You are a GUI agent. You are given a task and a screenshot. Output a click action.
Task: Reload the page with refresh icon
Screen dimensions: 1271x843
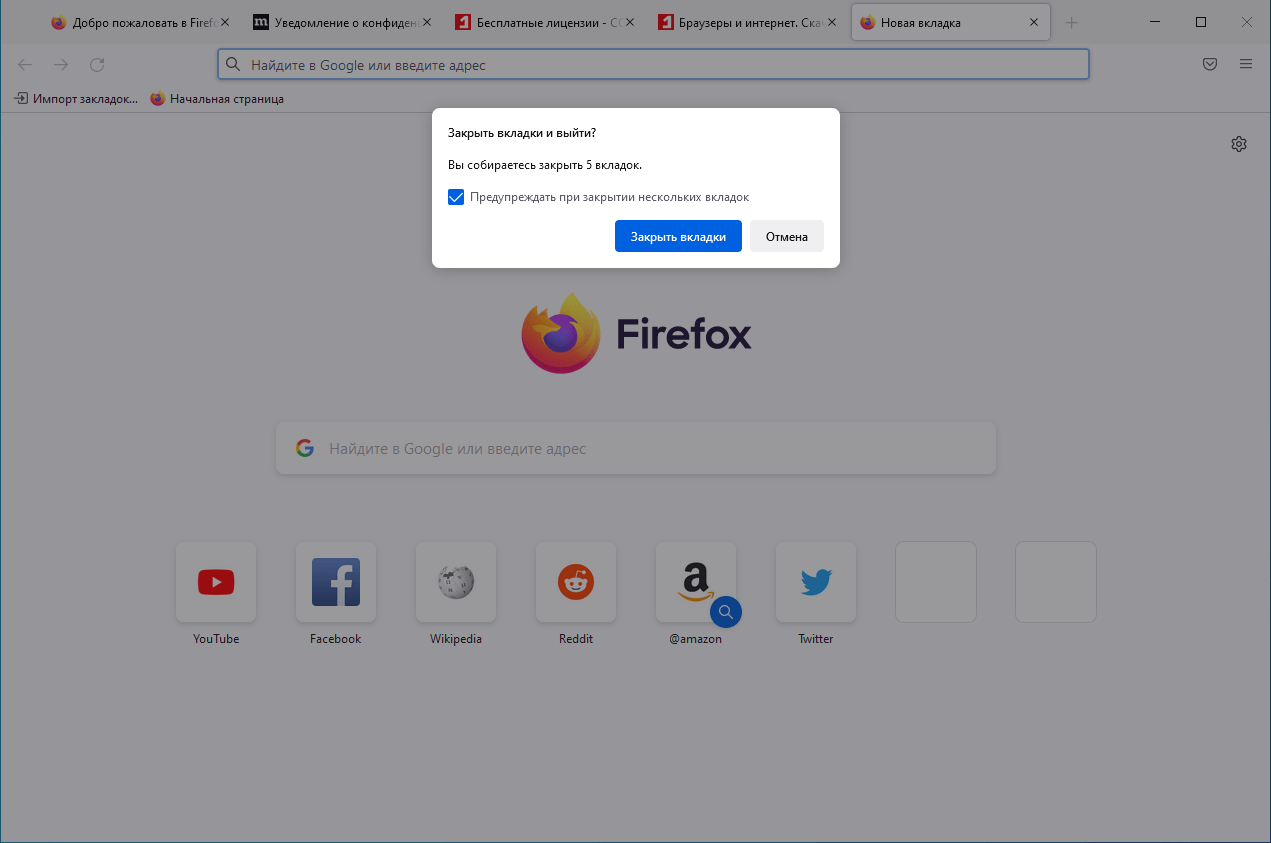tap(97, 65)
